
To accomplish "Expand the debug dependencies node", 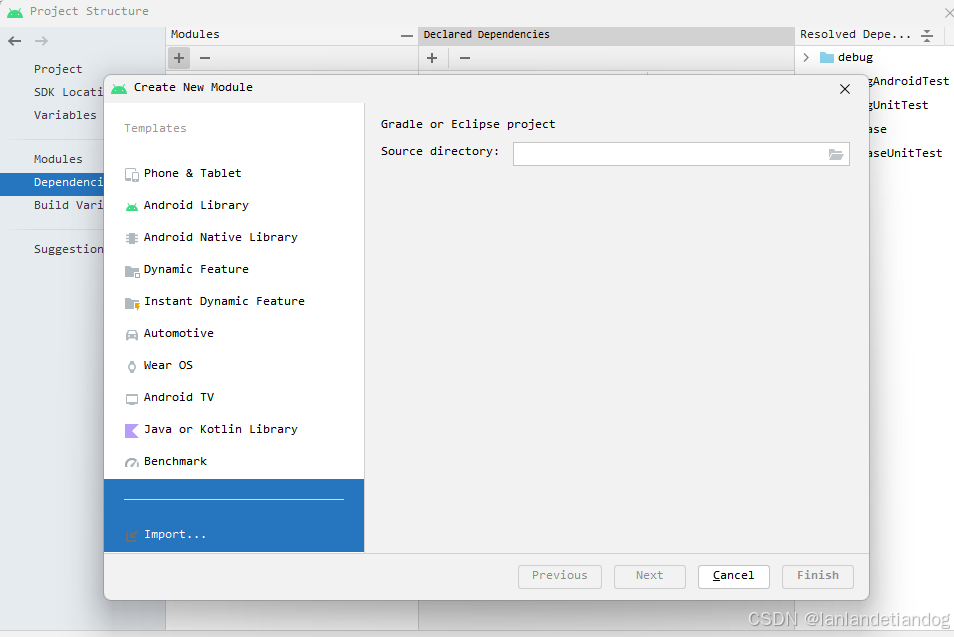I will pos(805,57).
